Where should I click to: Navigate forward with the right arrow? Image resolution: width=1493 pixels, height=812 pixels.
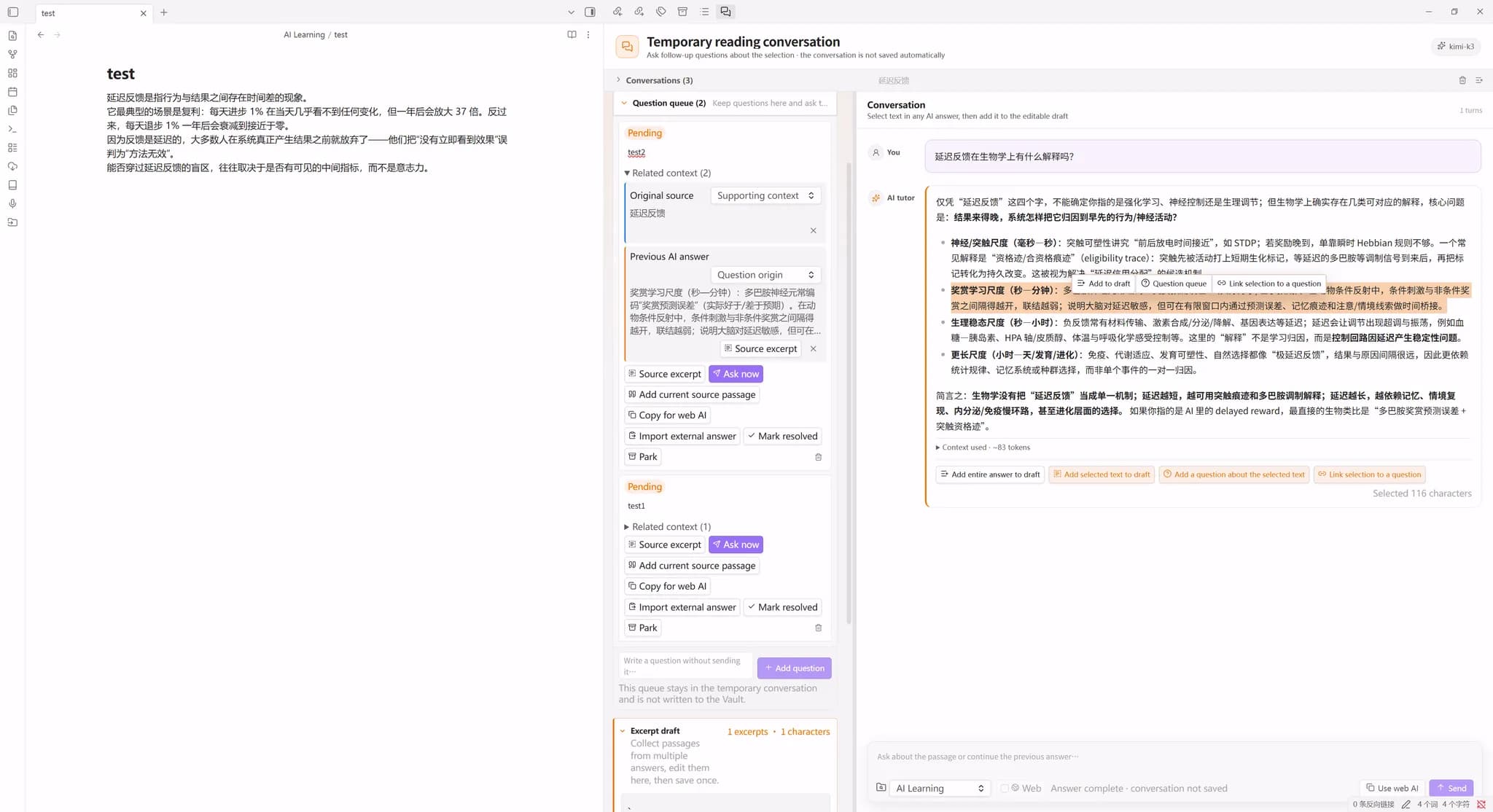57,34
